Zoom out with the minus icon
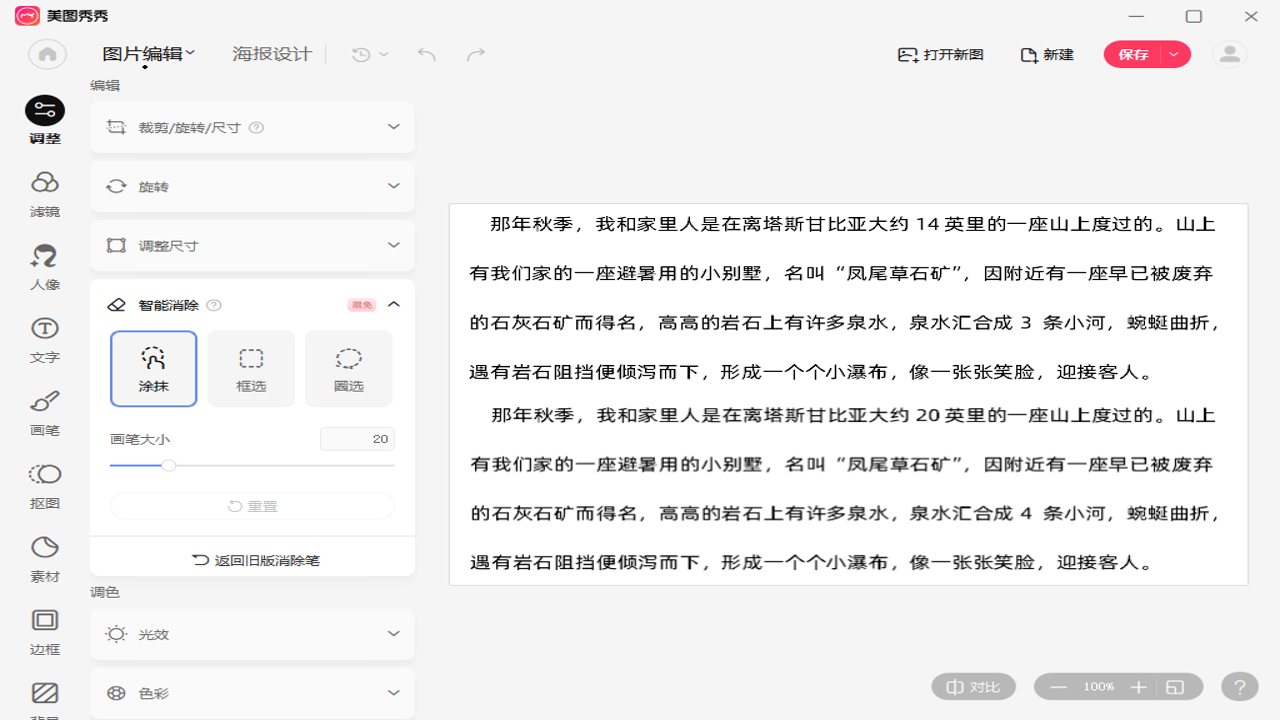This screenshot has width=1280, height=720. [x=1059, y=687]
